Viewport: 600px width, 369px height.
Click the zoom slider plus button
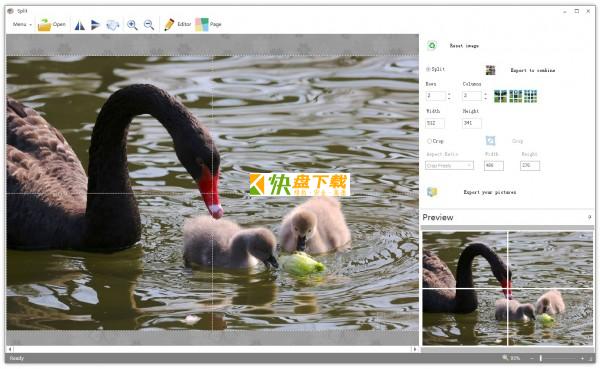[582, 358]
